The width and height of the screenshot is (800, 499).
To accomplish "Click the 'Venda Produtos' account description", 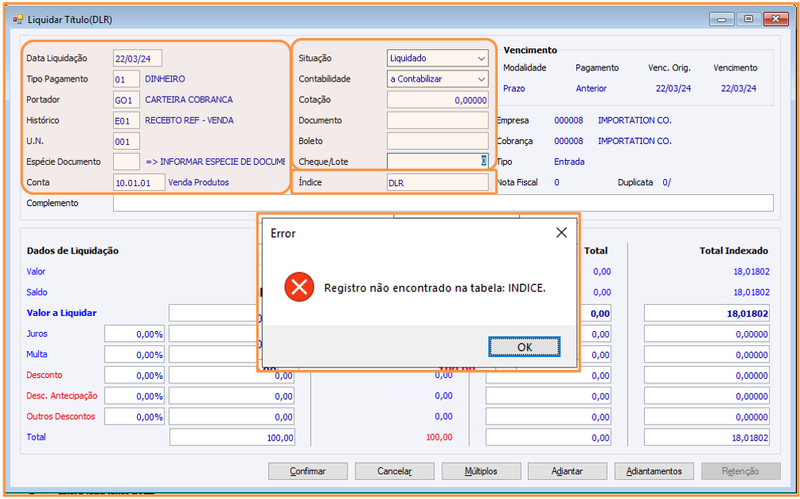I will tap(198, 182).
